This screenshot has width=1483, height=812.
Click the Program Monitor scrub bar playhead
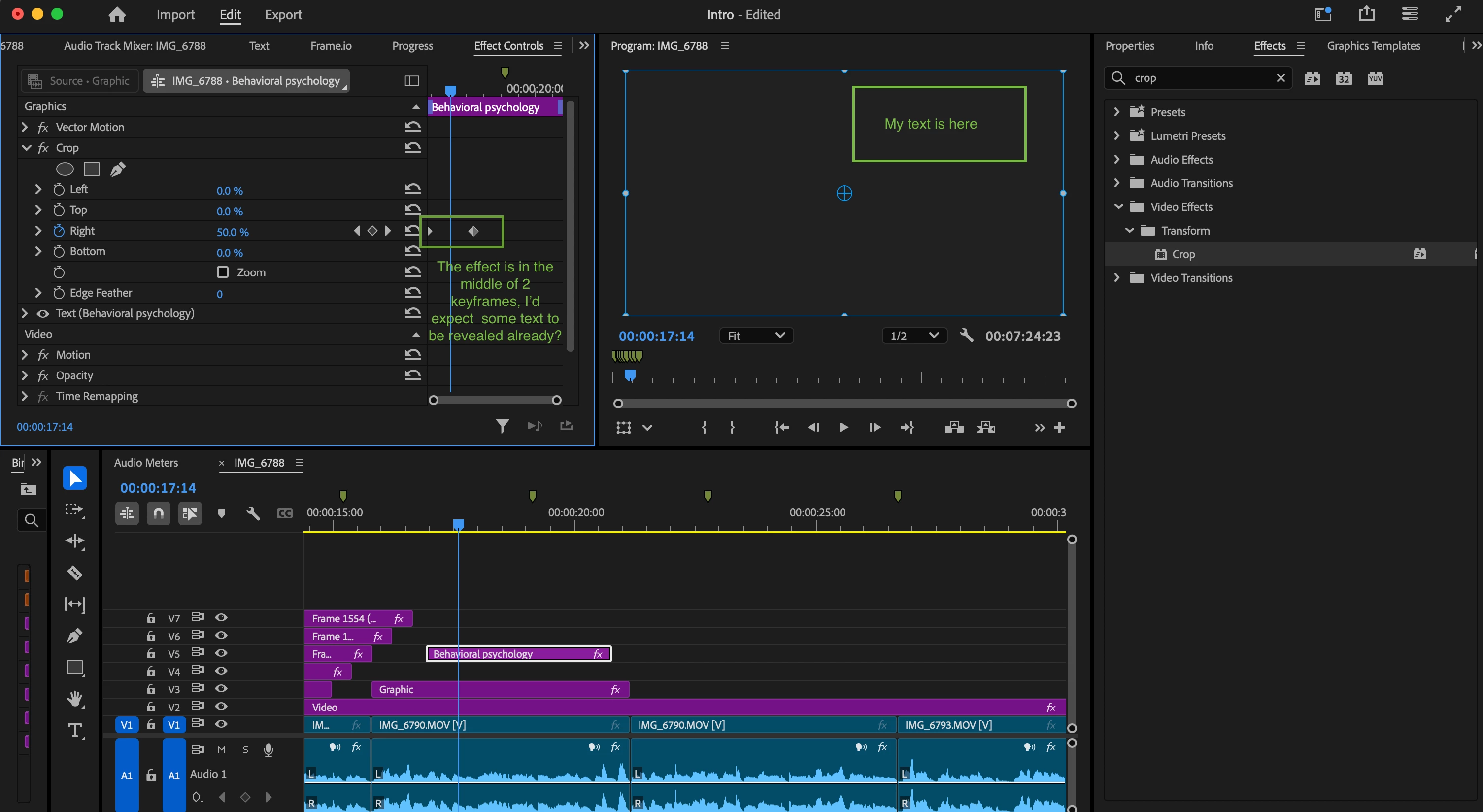(630, 376)
